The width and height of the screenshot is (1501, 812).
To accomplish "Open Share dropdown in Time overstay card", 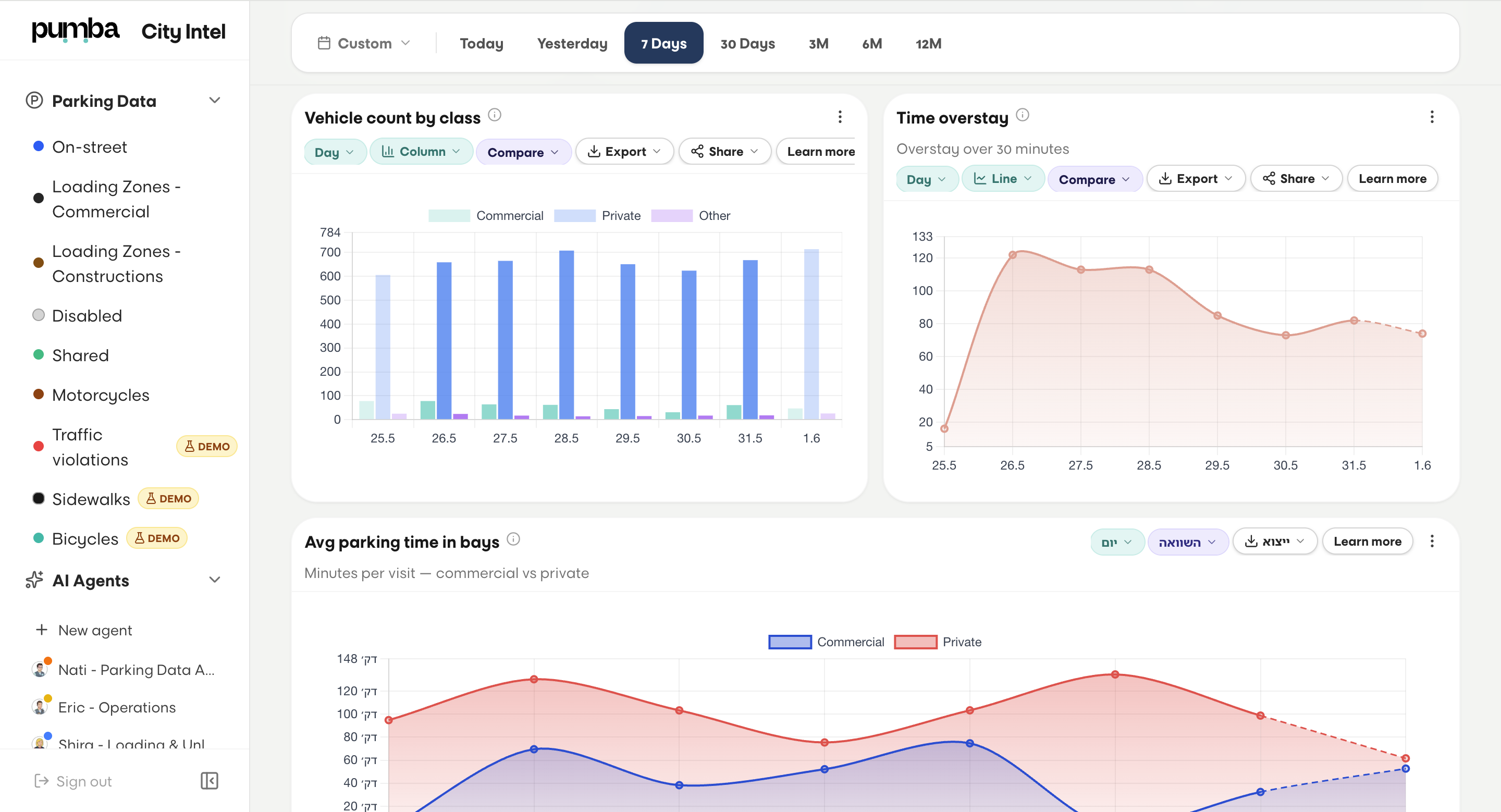I will (x=1297, y=179).
